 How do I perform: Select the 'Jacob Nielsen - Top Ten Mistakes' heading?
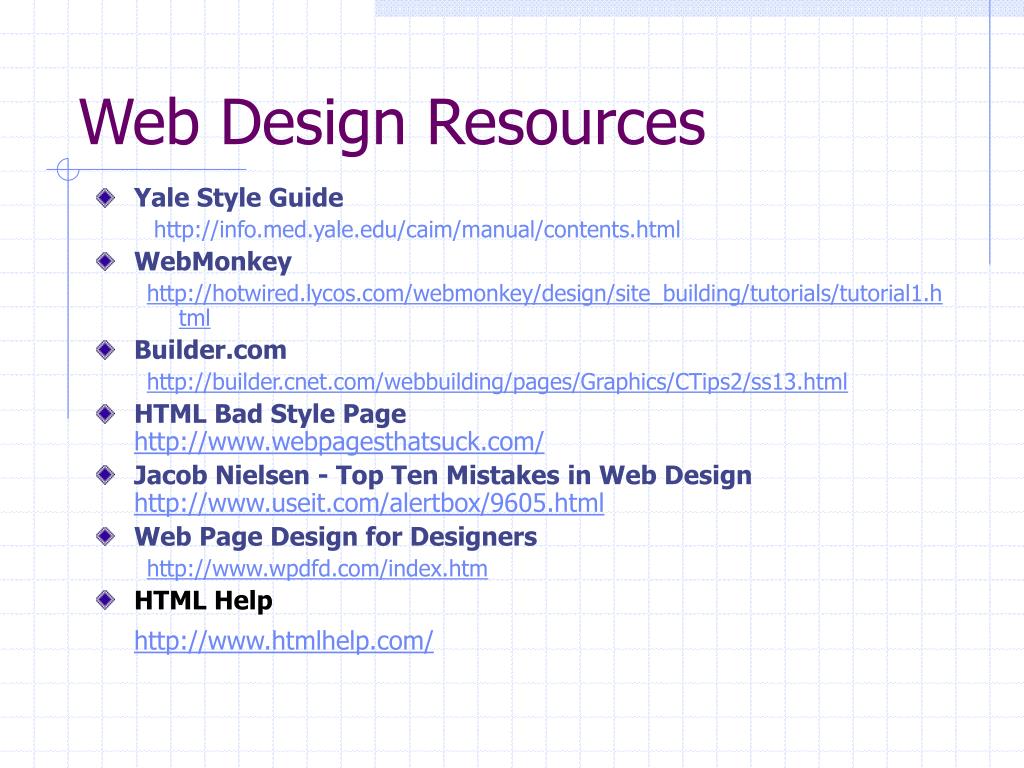443,475
